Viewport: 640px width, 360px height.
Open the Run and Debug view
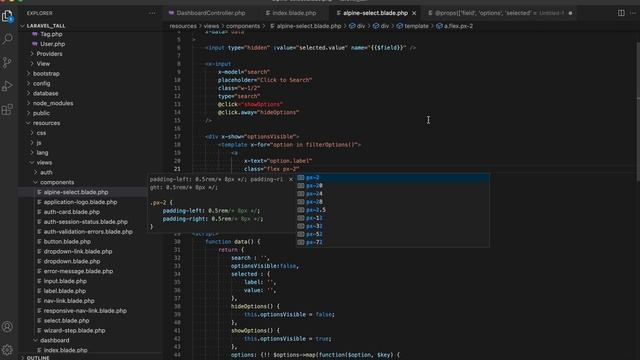coord(7,86)
